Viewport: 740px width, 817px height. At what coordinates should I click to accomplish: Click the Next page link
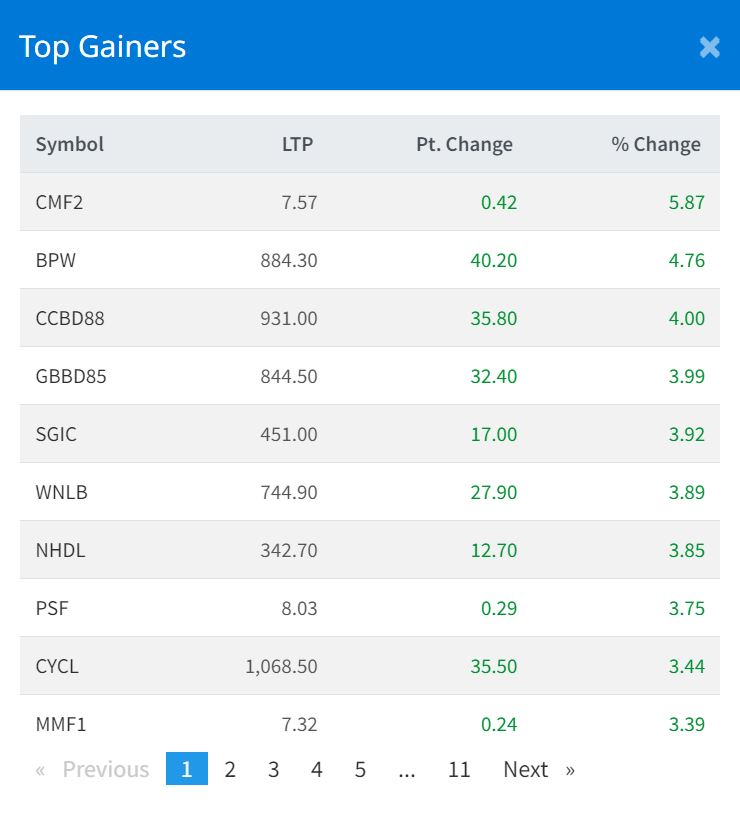click(538, 769)
